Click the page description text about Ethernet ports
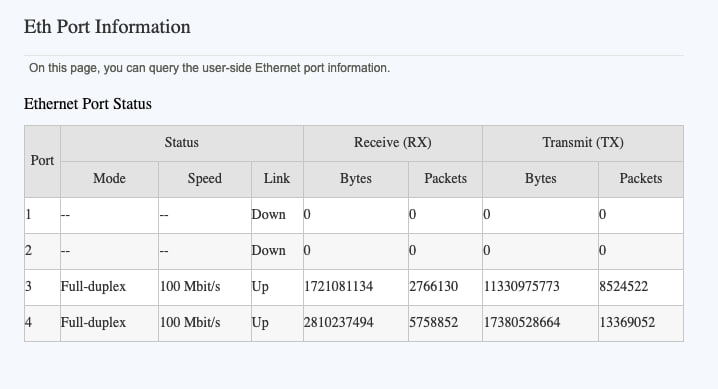 coord(209,68)
